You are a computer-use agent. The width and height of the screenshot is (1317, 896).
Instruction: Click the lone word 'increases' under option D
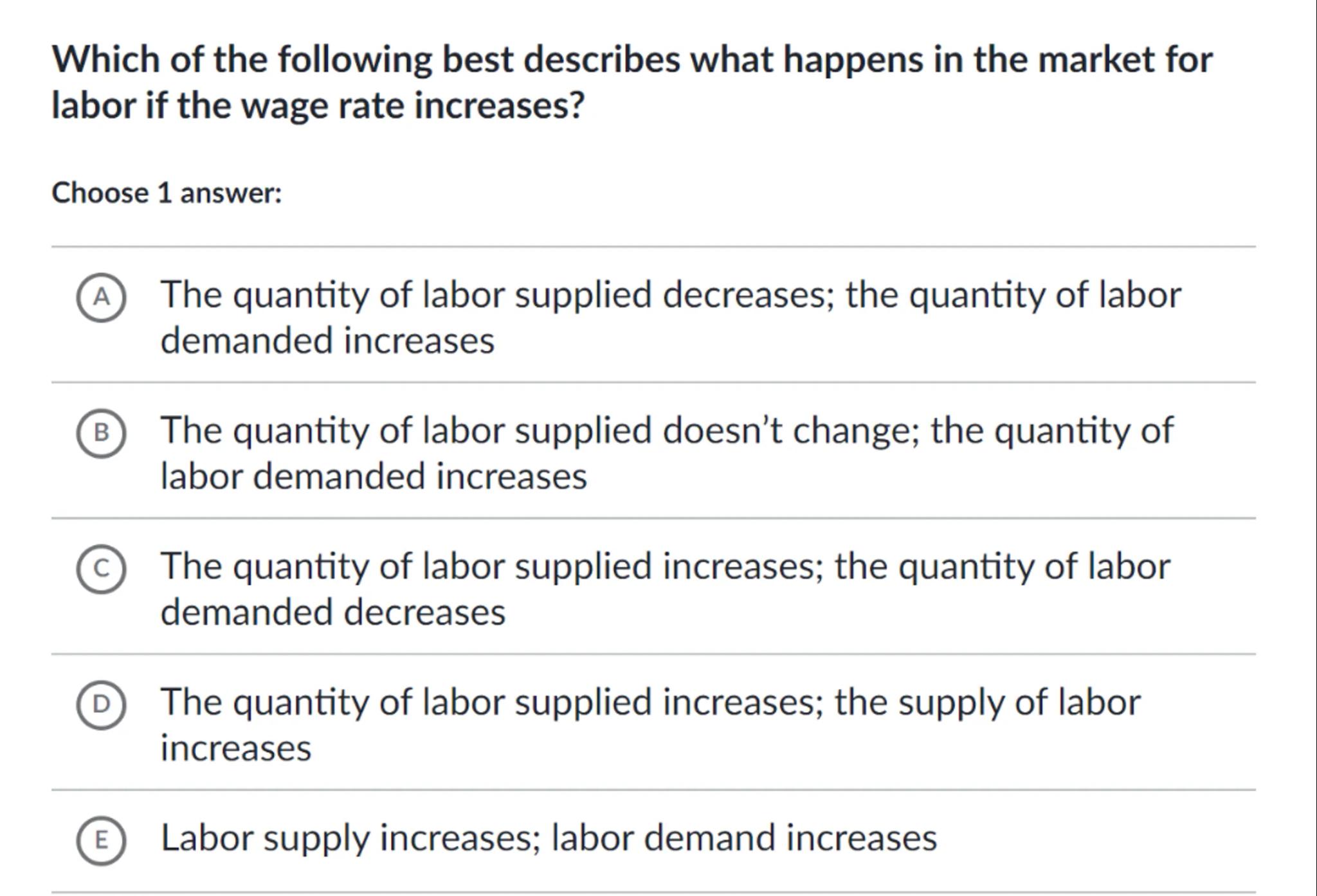235,748
